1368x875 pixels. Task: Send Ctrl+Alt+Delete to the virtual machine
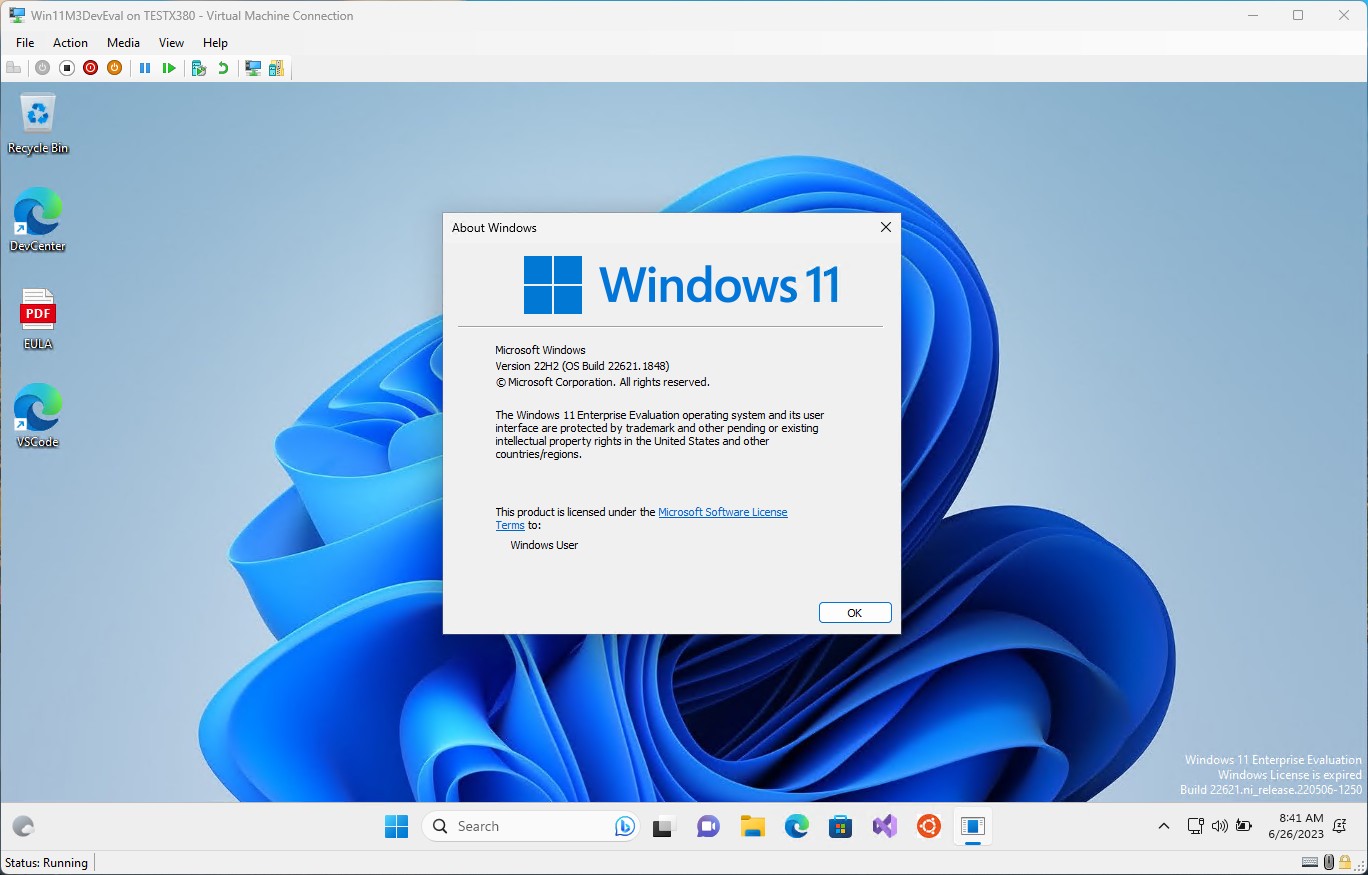tap(13, 68)
